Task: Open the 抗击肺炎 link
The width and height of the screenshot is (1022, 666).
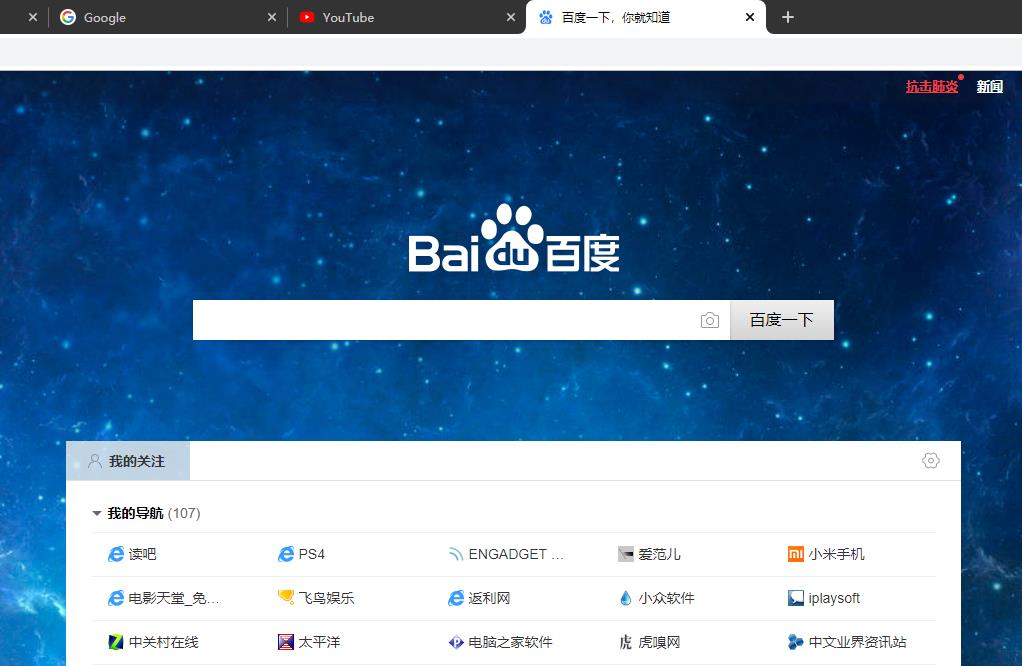Action: pos(932,86)
